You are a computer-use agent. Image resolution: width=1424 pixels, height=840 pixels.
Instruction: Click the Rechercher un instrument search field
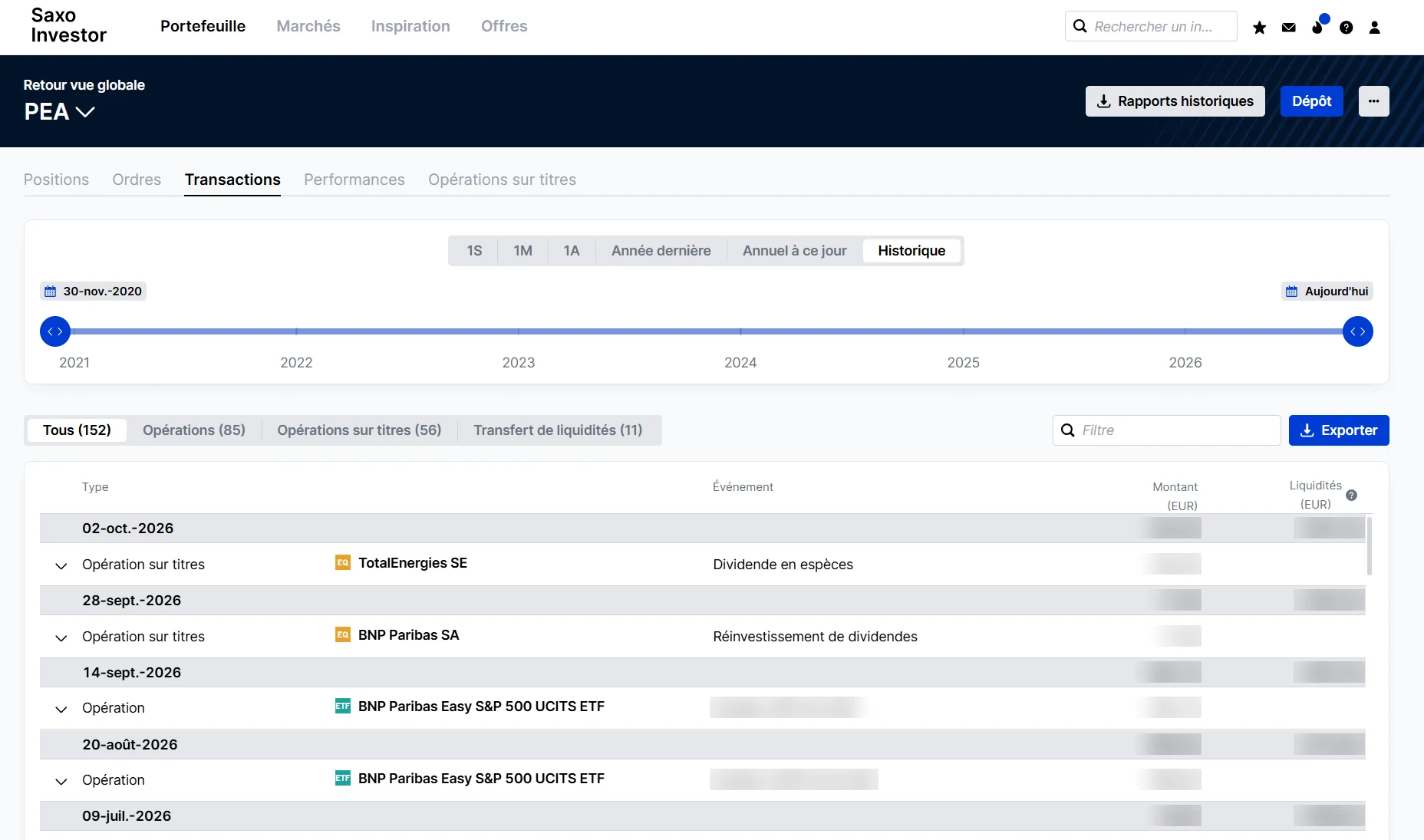coord(1151,26)
